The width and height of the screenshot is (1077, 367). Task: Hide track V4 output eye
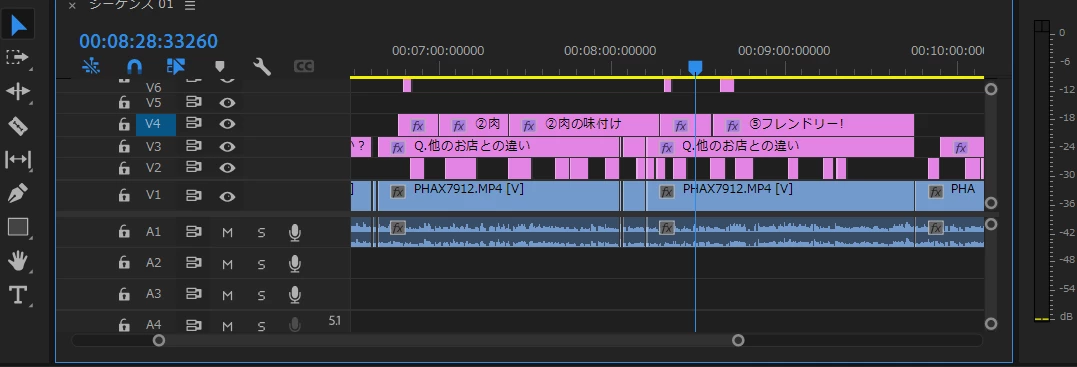[227, 124]
